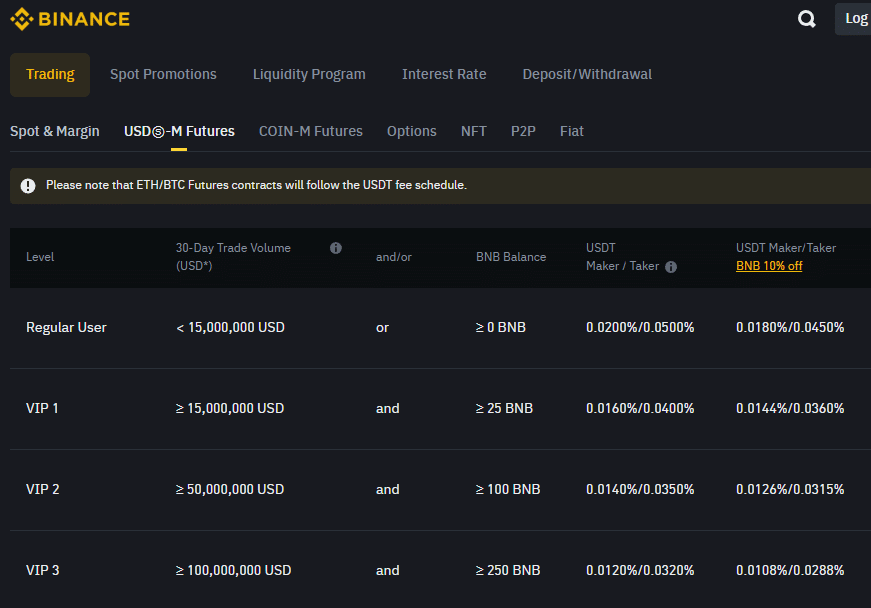
Task: Open the Options sub-tab
Action: coord(412,132)
